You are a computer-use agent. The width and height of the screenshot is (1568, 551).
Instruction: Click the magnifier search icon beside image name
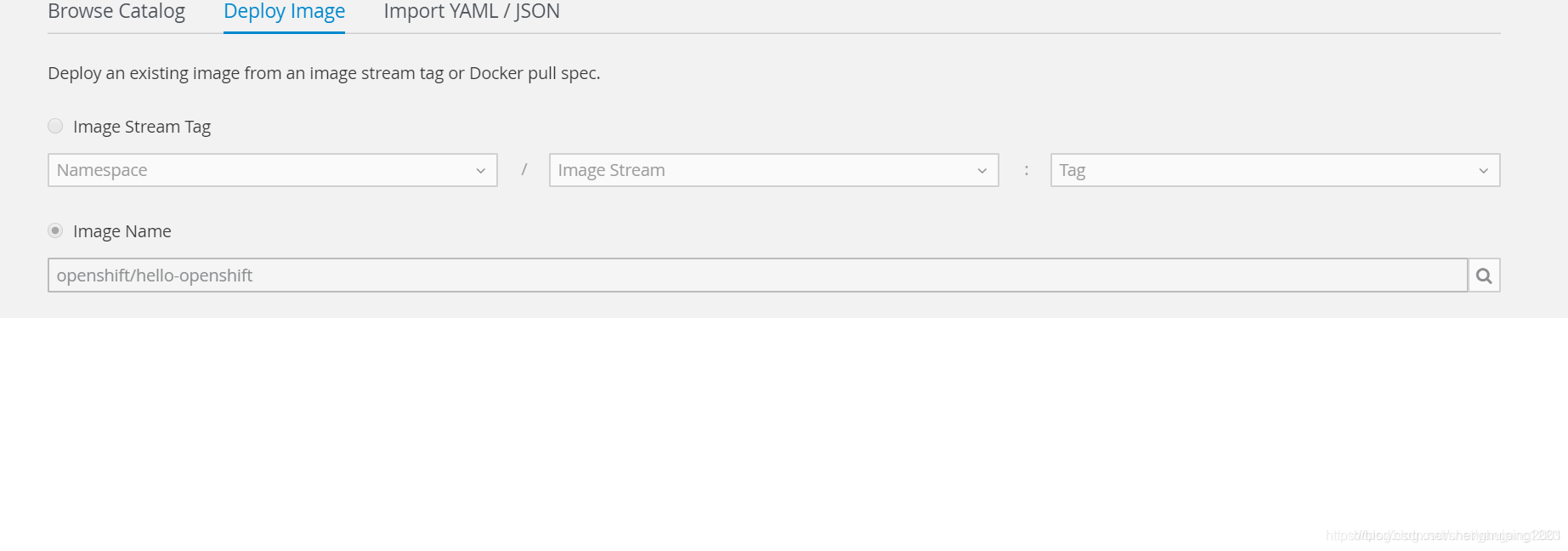click(1484, 275)
